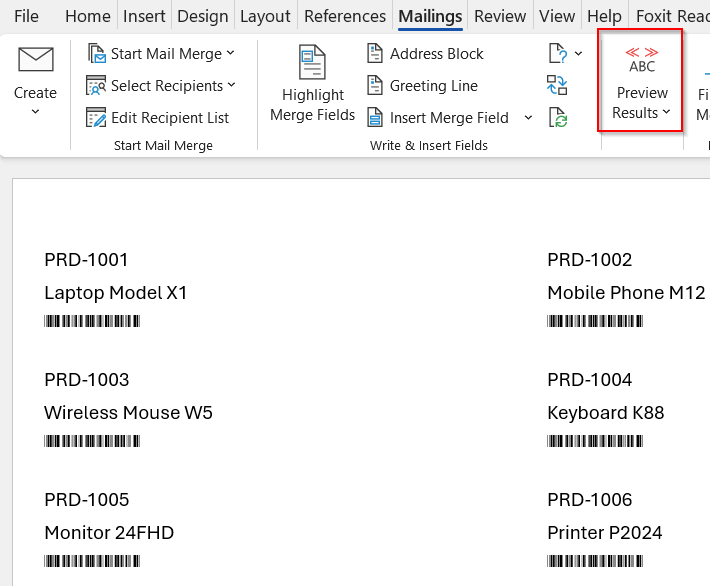
Task: Switch to the Review tab
Action: pyautogui.click(x=500, y=16)
